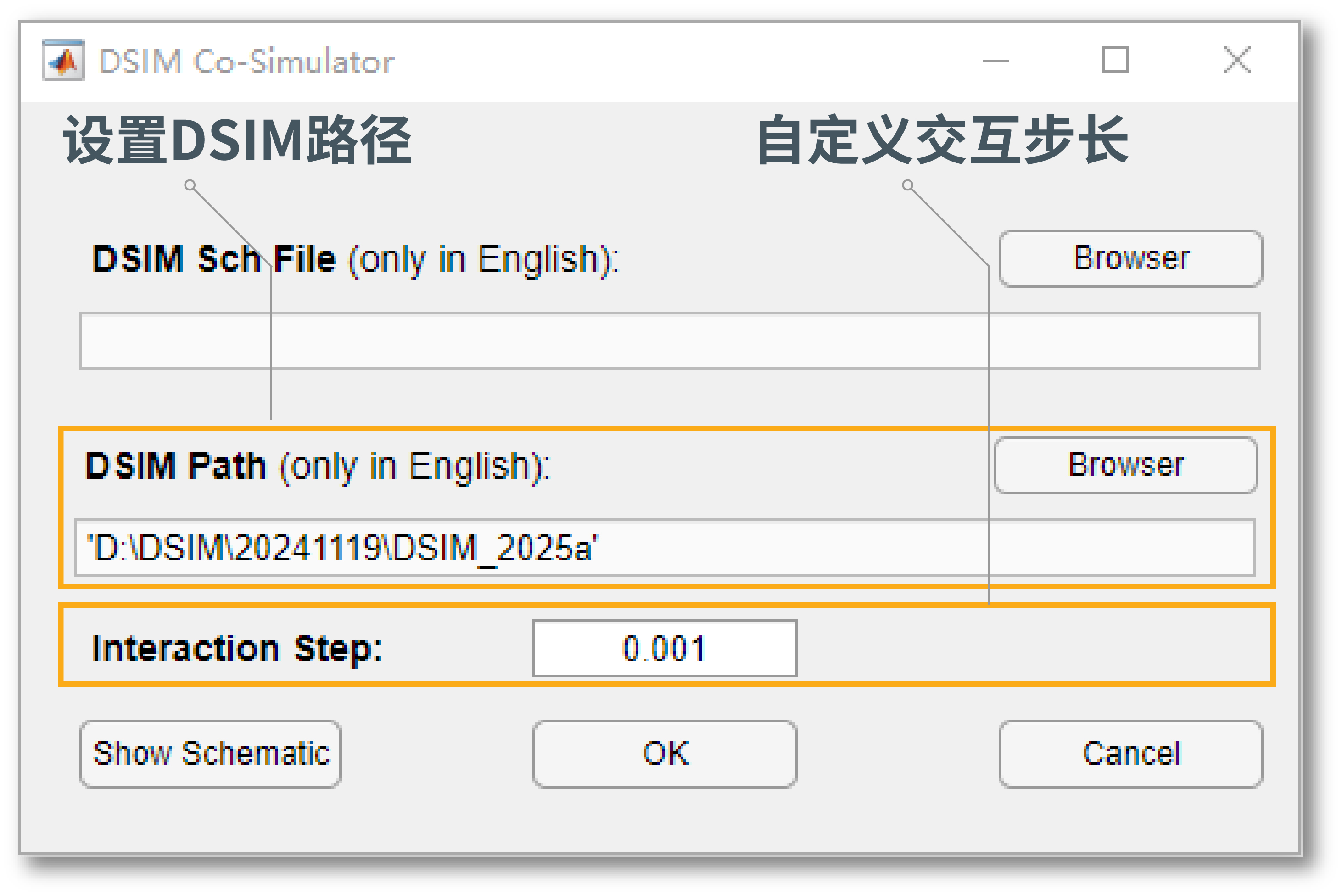Click the DSIM Sch File label

point(355,260)
